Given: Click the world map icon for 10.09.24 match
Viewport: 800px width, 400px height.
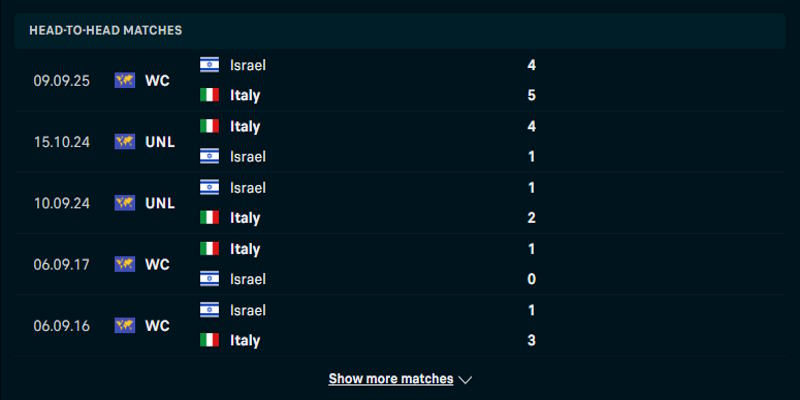Looking at the screenshot, I should pos(125,203).
